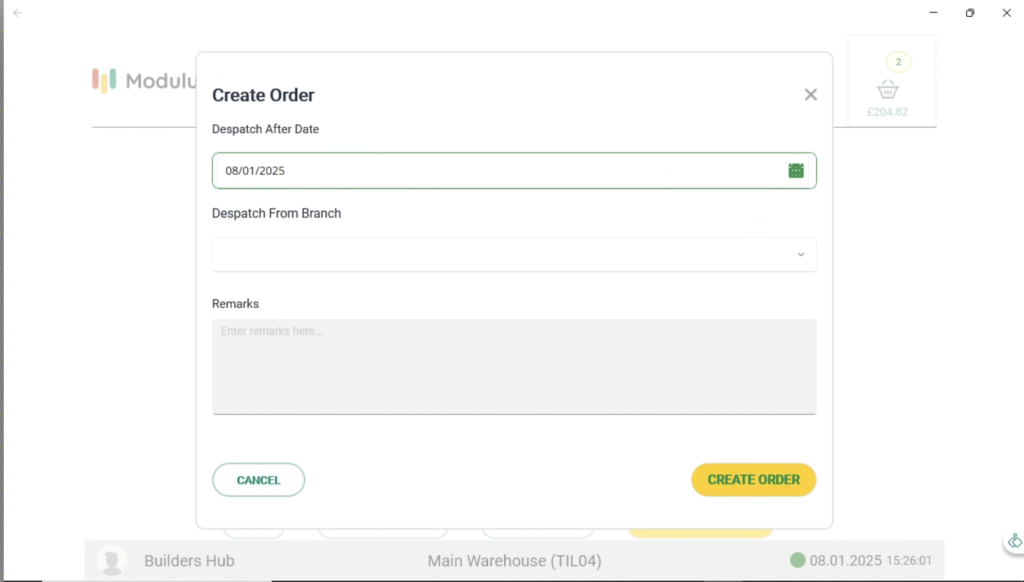Image resolution: width=1024 pixels, height=582 pixels.
Task: Click the floating diamond widget icon
Action: pos(1014,541)
